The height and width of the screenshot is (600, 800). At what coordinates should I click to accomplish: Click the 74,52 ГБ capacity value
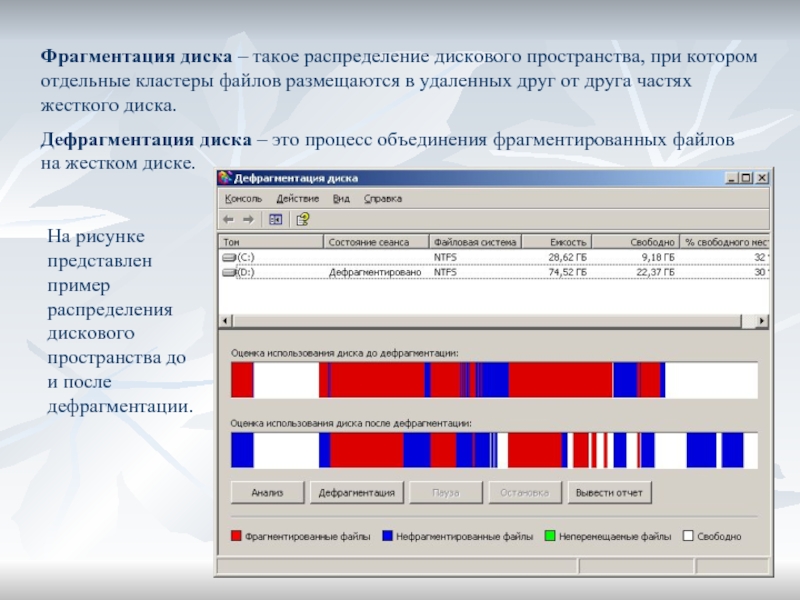[x=567, y=272]
